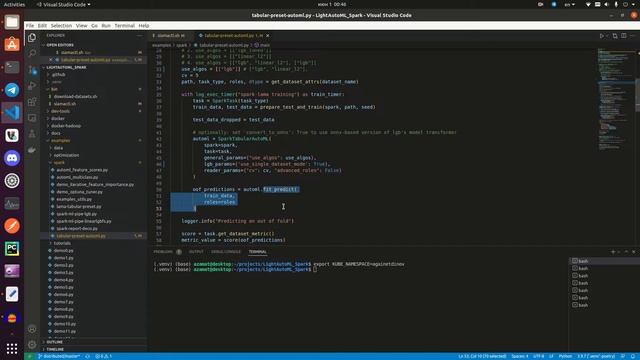640x360 pixels.
Task: Expand the dev-tools folder
Action: click(60, 111)
